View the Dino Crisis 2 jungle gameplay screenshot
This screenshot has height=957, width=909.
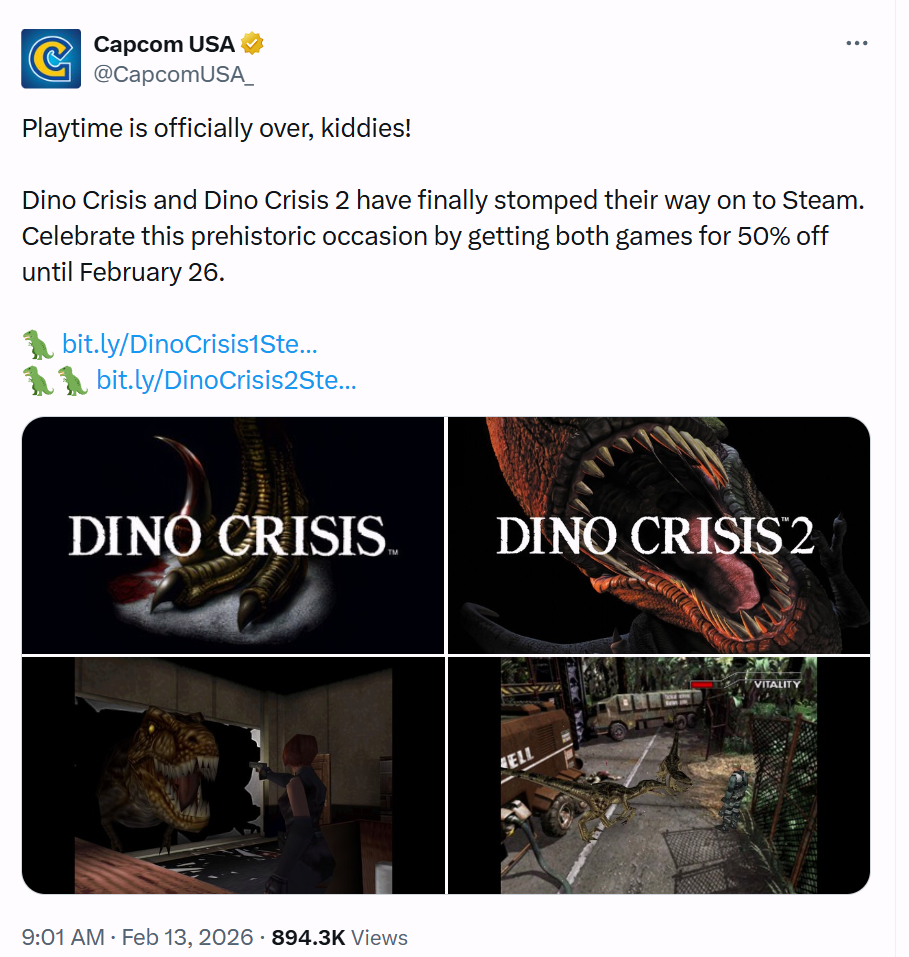[658, 775]
